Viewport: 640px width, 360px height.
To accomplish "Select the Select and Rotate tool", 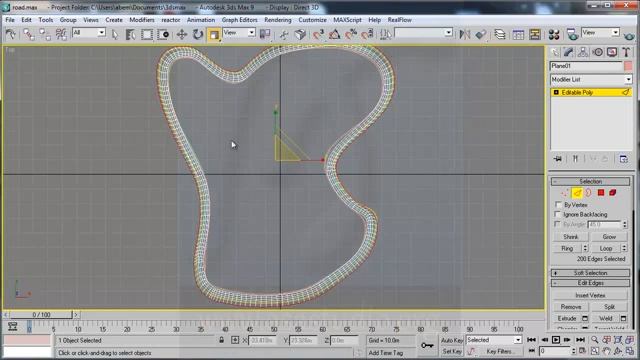I will point(198,34).
